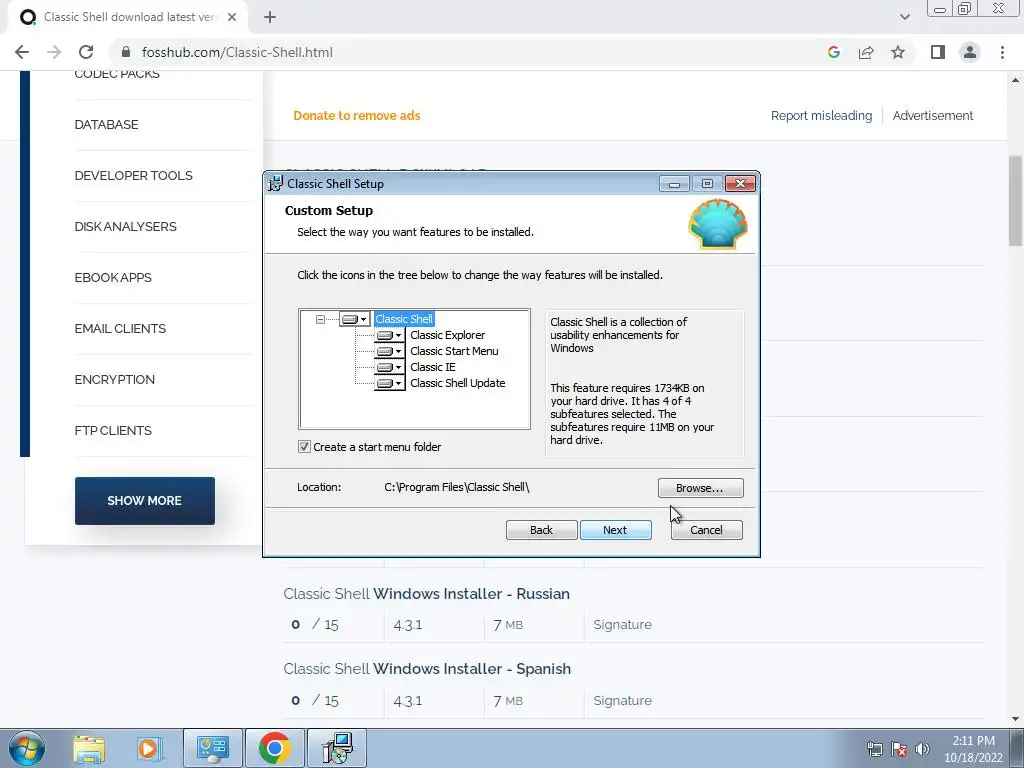Bookmark this page with the star icon
Viewport: 1024px width, 768px height.
point(898,52)
